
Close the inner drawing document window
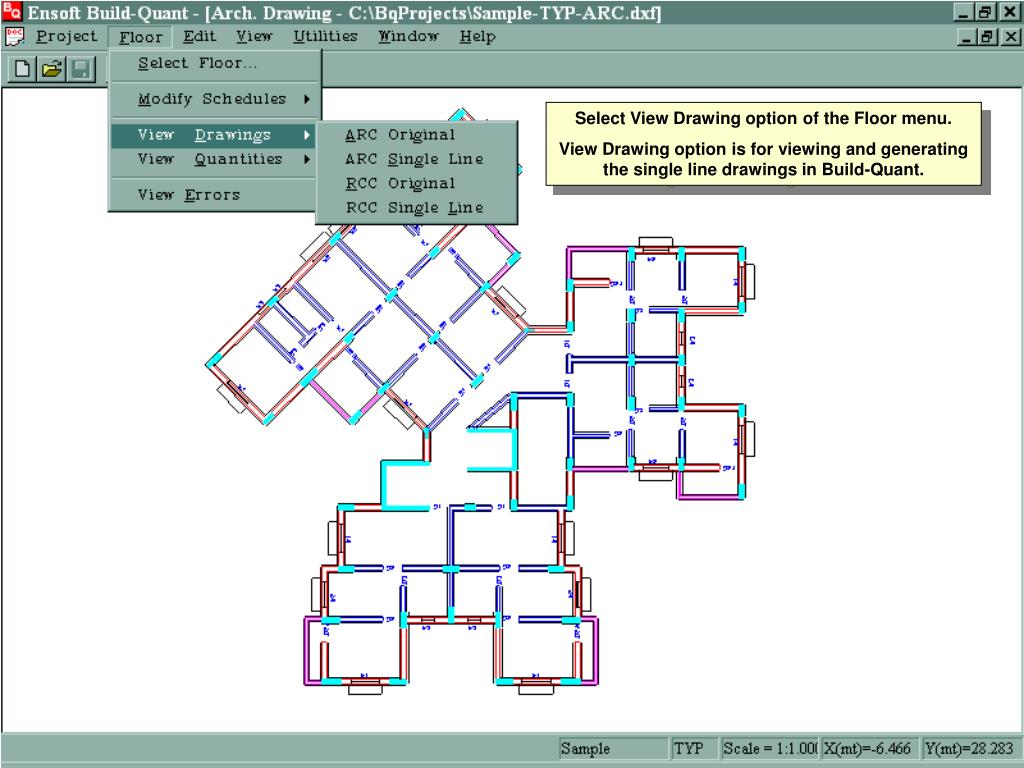(1010, 37)
